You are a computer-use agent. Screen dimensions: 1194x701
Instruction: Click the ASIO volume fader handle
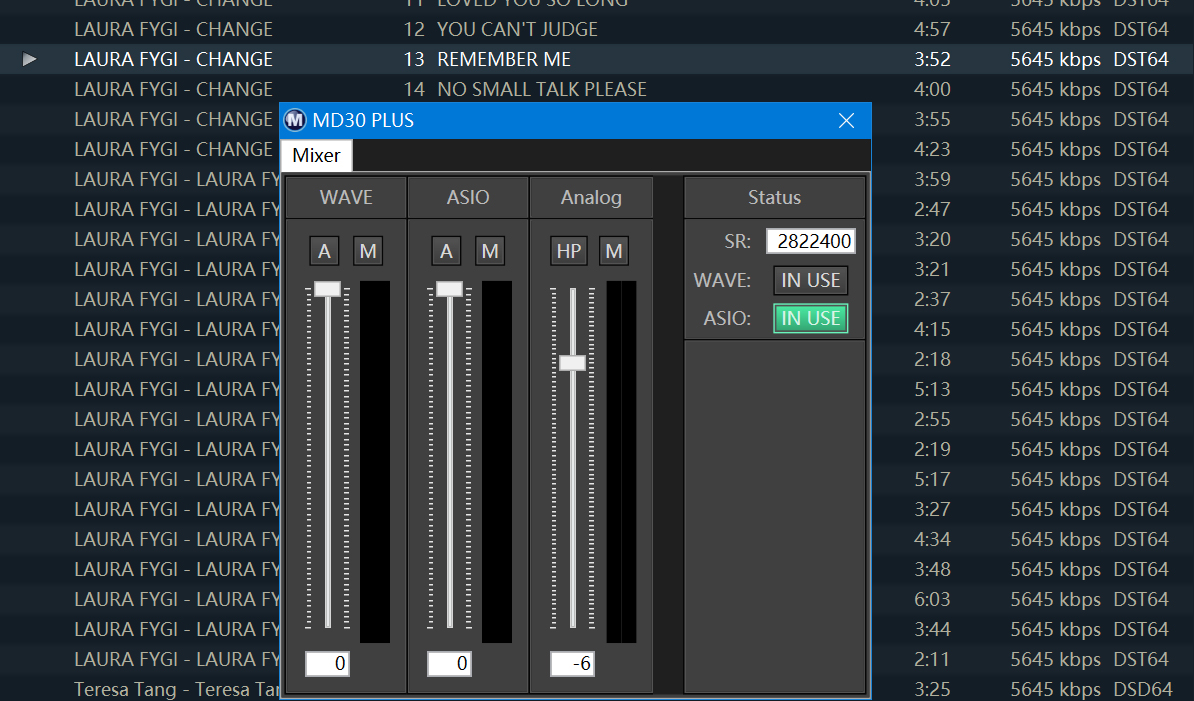click(x=449, y=289)
